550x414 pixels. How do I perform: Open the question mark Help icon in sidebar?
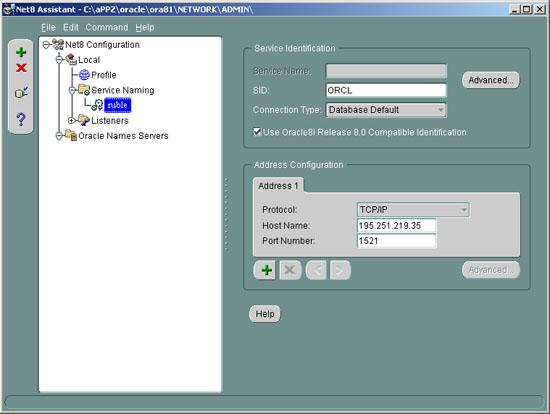pyautogui.click(x=21, y=119)
